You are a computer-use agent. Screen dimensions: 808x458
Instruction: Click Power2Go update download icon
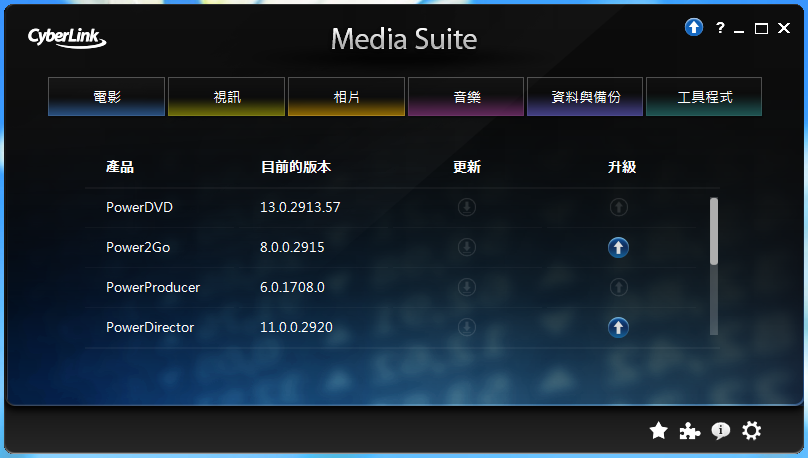tap(467, 247)
